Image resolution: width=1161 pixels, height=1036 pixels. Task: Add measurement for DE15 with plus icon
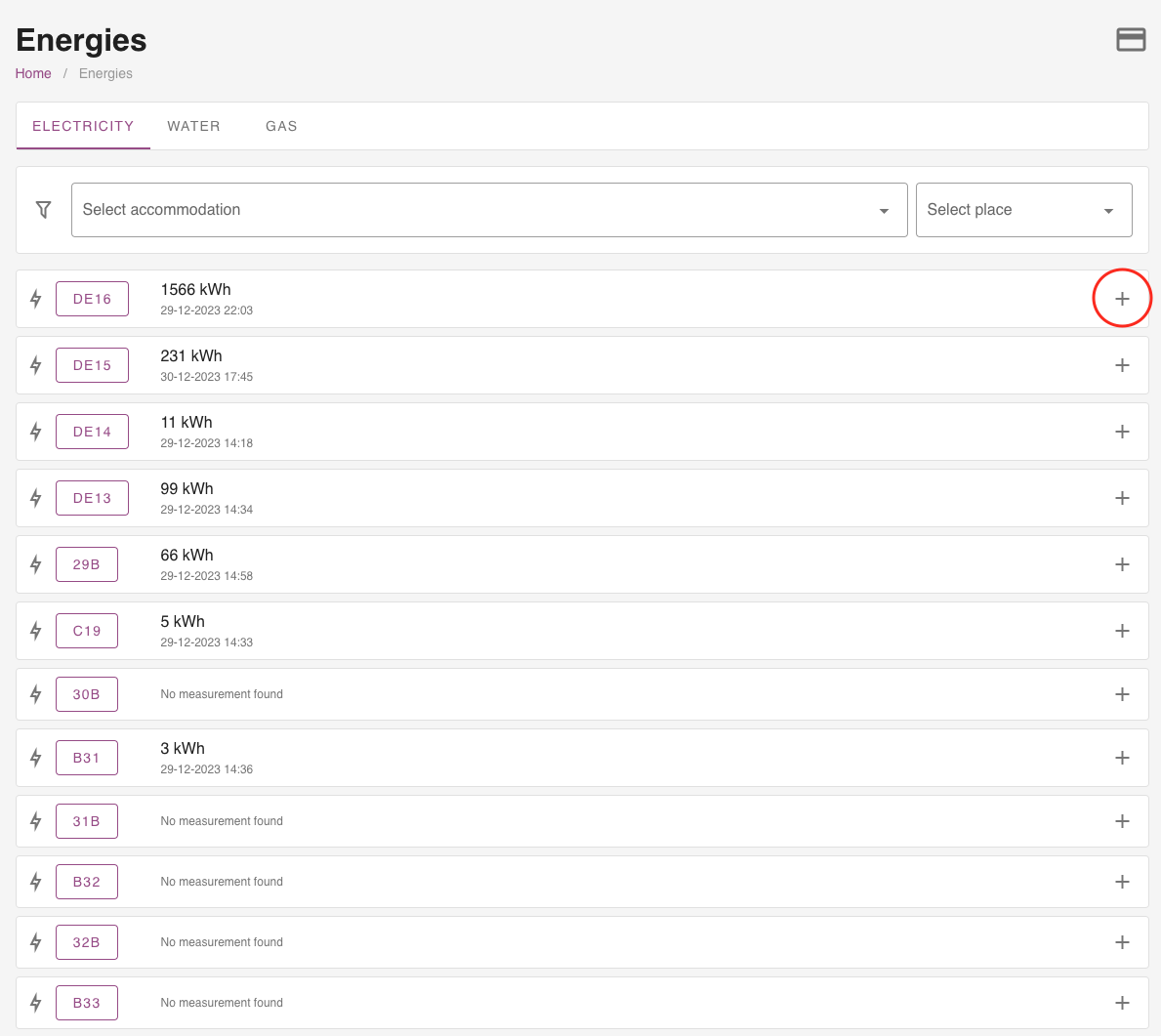click(x=1122, y=365)
